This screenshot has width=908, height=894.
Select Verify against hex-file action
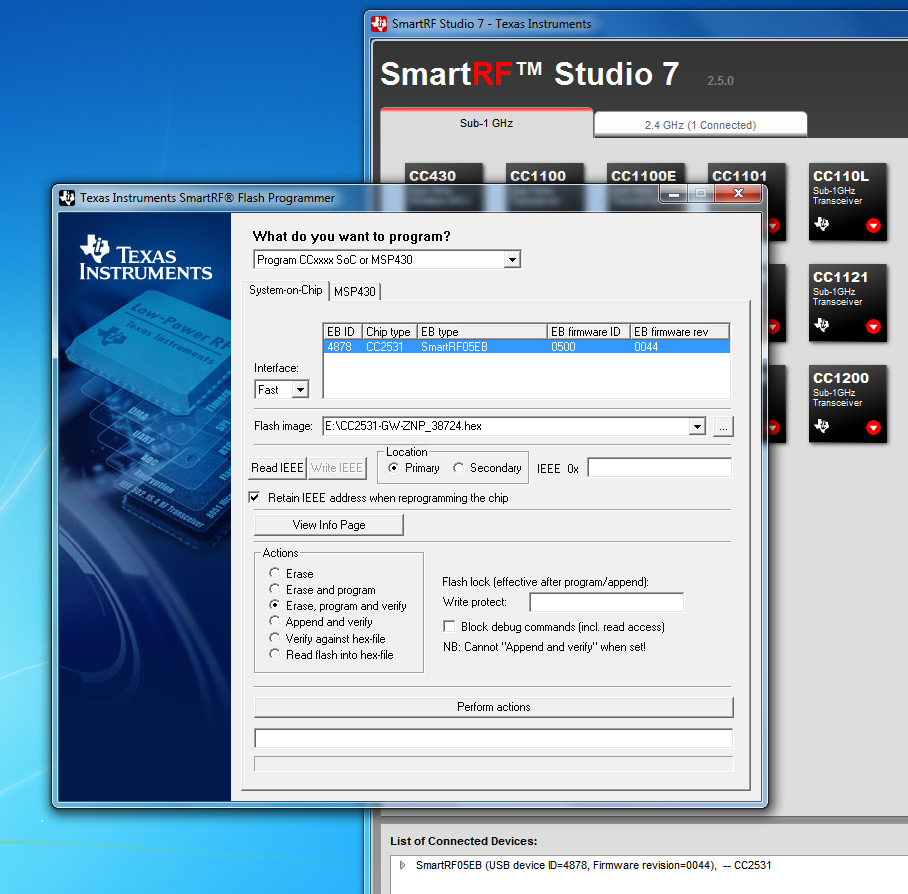click(x=274, y=638)
